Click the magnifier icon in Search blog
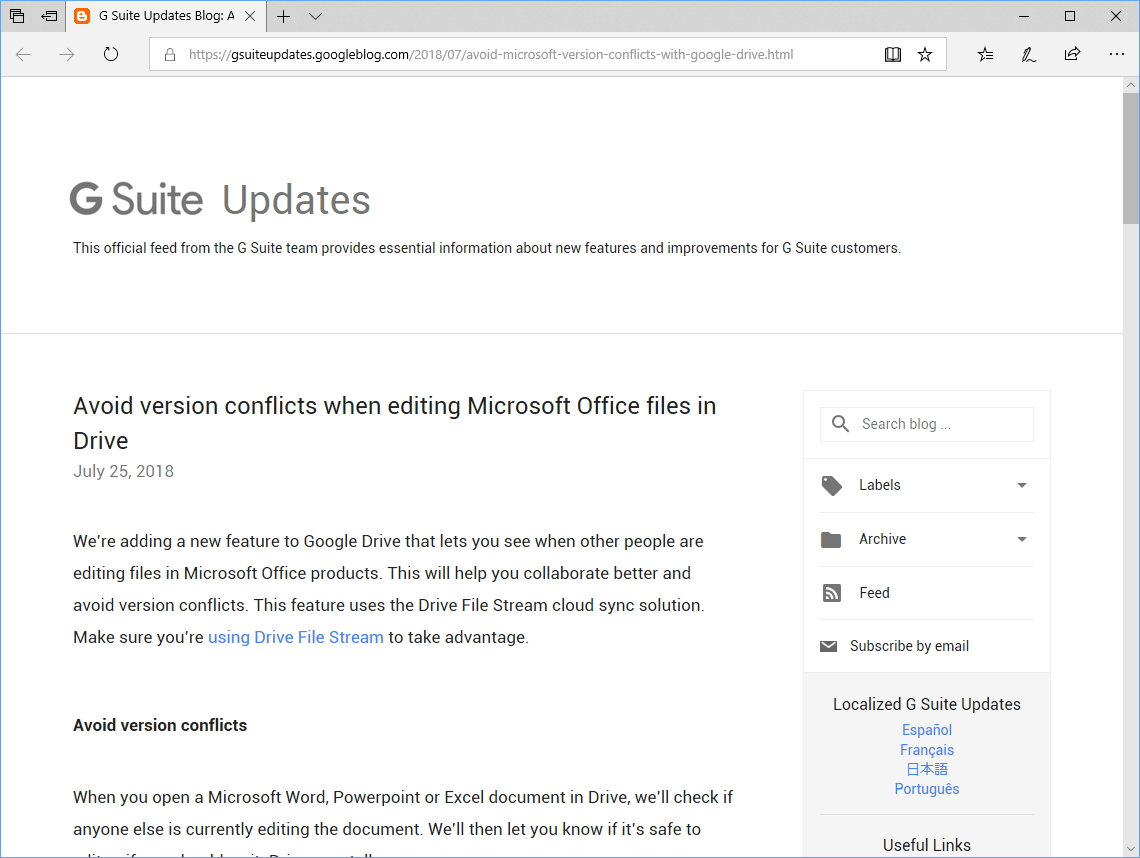The width and height of the screenshot is (1140, 858). pos(840,423)
